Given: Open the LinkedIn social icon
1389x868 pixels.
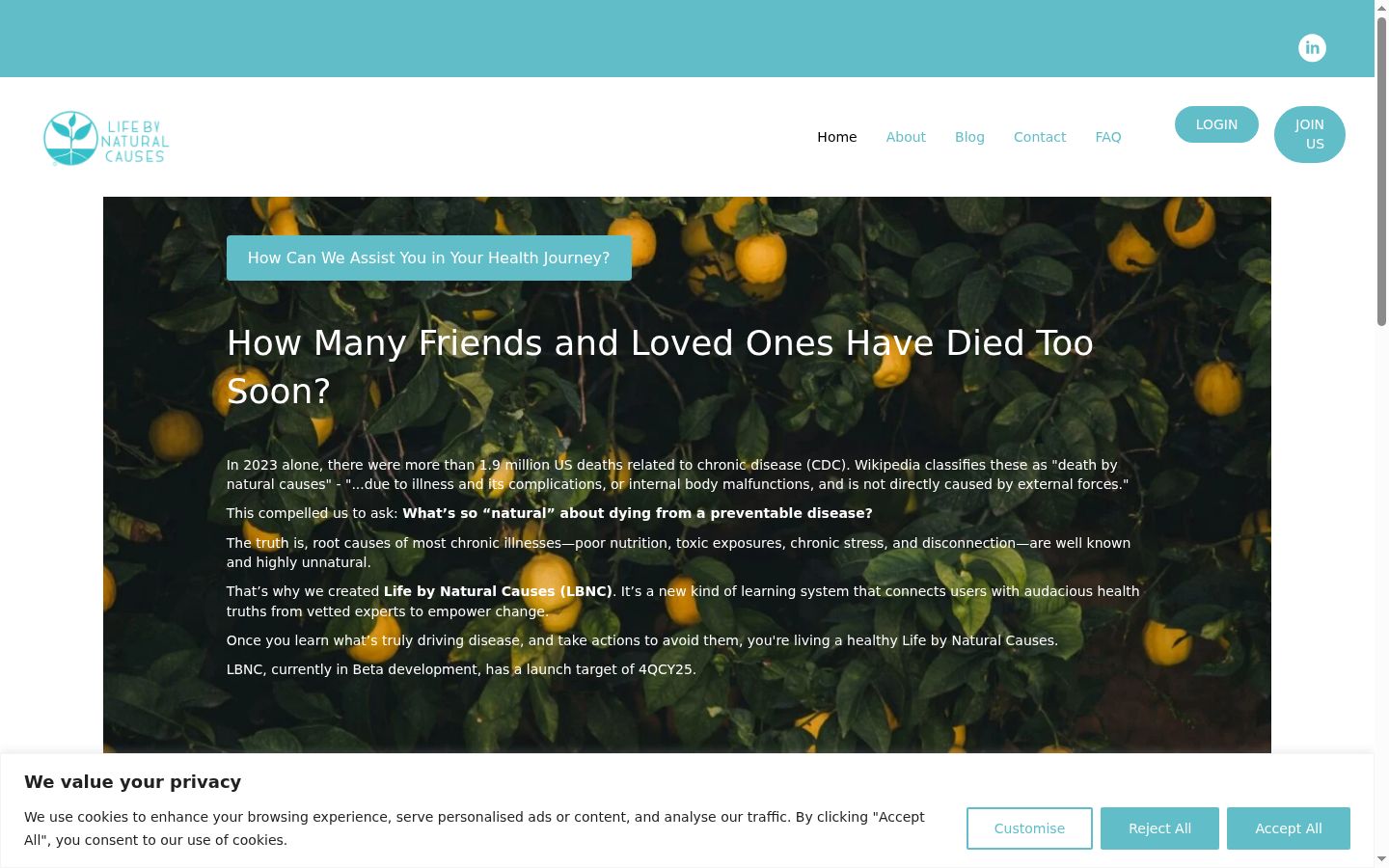Looking at the screenshot, I should click(x=1312, y=48).
